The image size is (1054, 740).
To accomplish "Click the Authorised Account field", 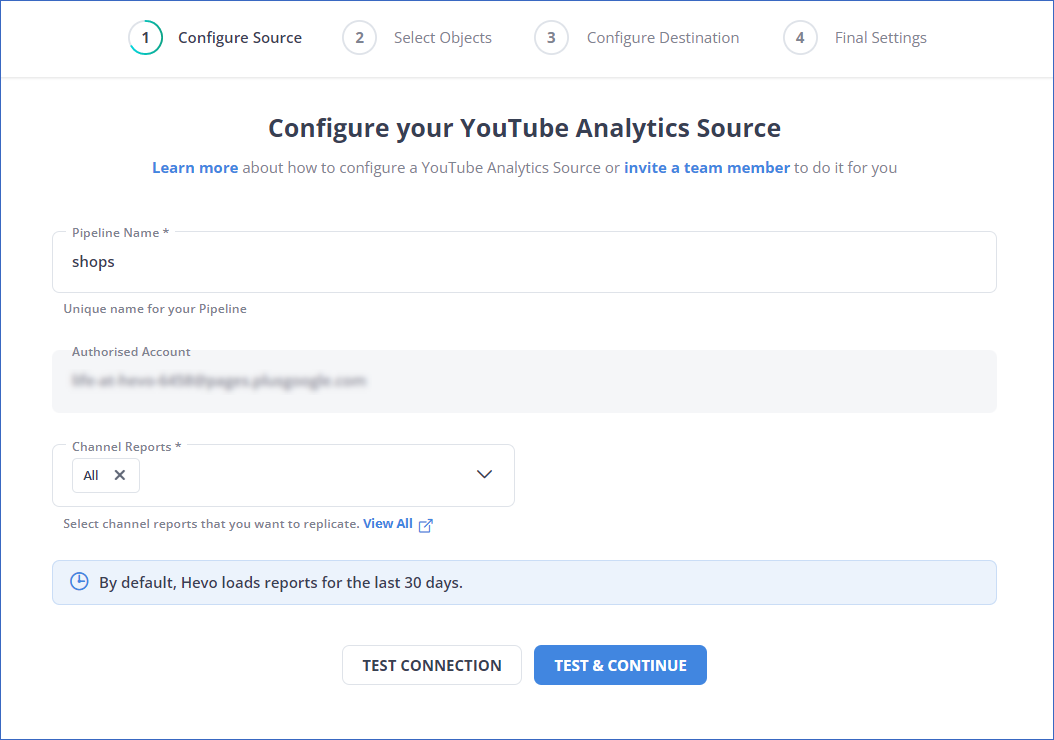I will (x=524, y=381).
